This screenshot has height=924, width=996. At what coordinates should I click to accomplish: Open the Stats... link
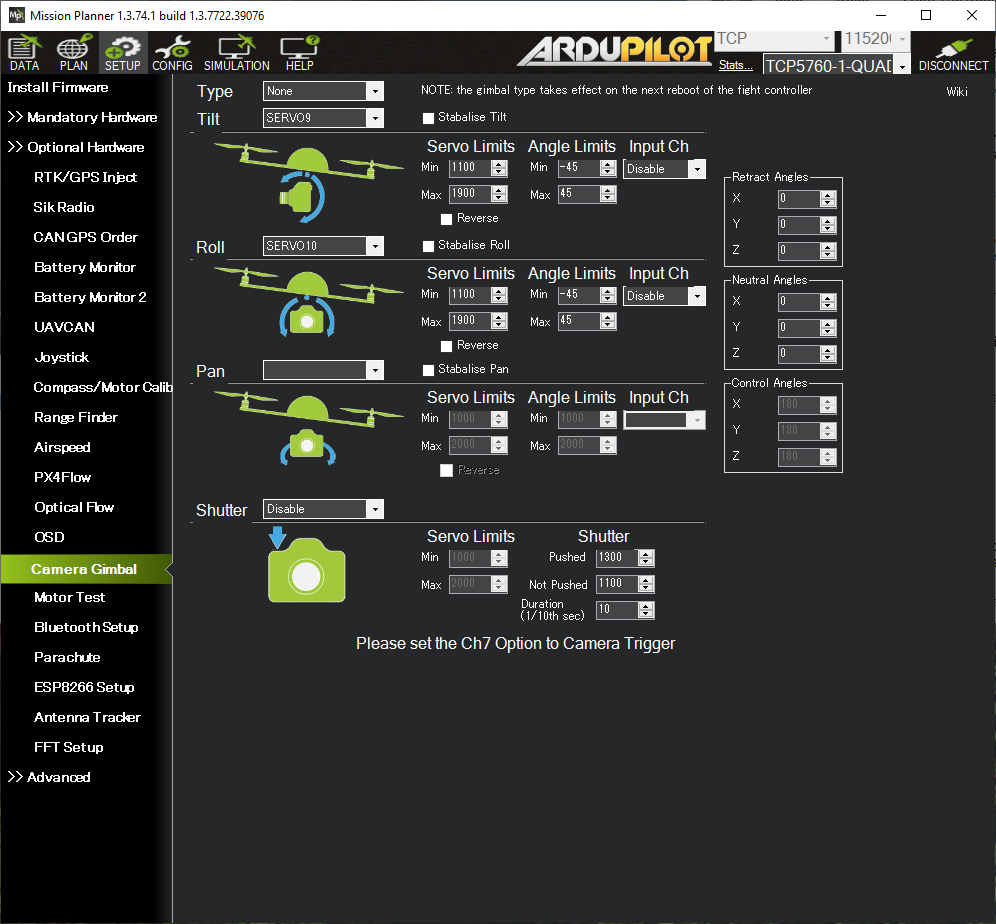click(735, 65)
